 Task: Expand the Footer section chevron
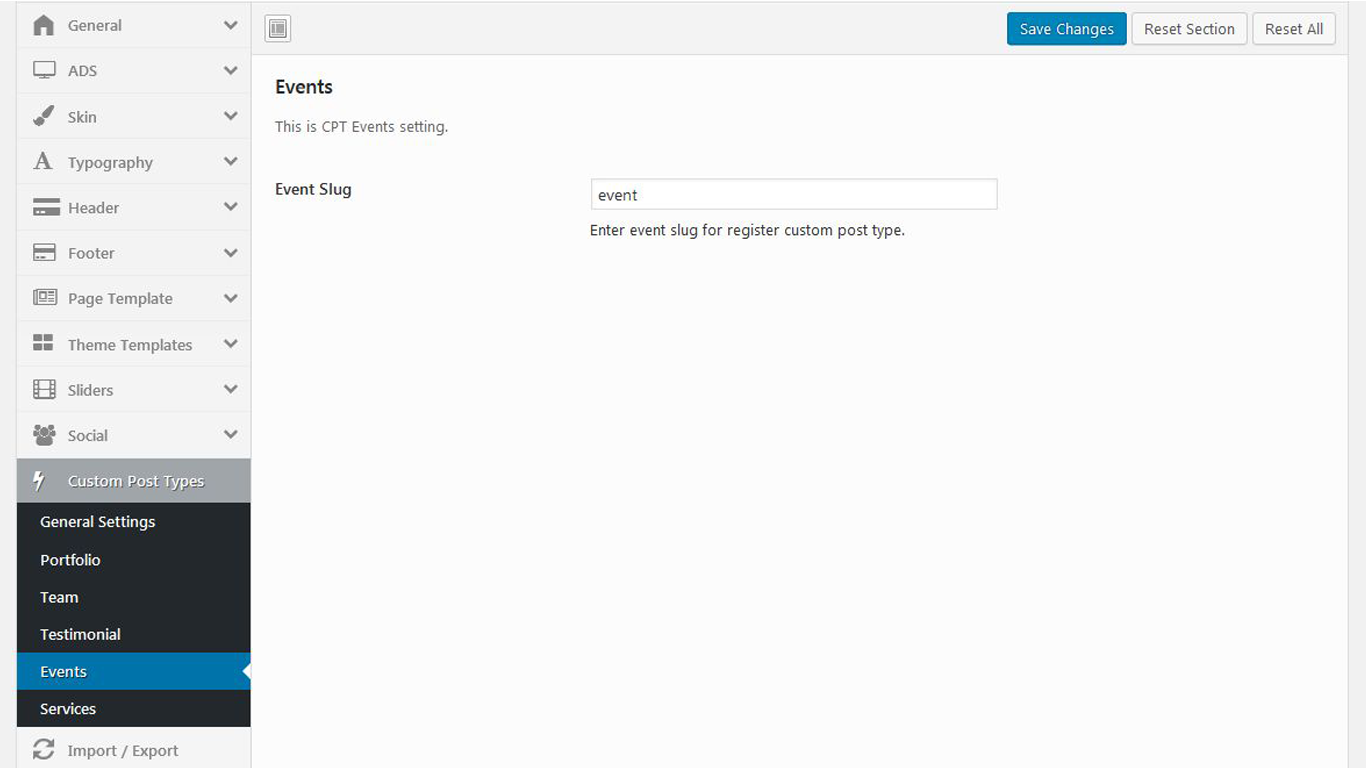point(231,253)
